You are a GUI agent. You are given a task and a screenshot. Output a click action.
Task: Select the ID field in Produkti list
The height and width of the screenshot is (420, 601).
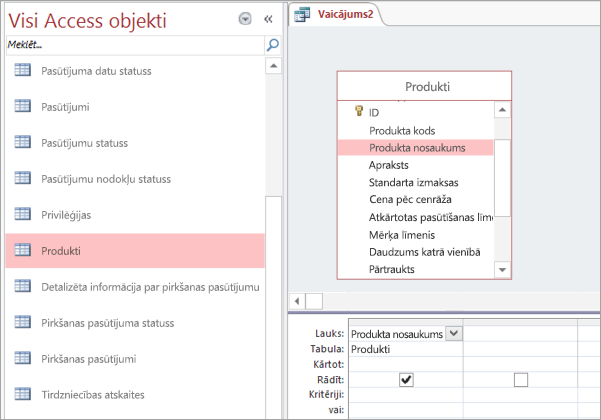[374, 113]
